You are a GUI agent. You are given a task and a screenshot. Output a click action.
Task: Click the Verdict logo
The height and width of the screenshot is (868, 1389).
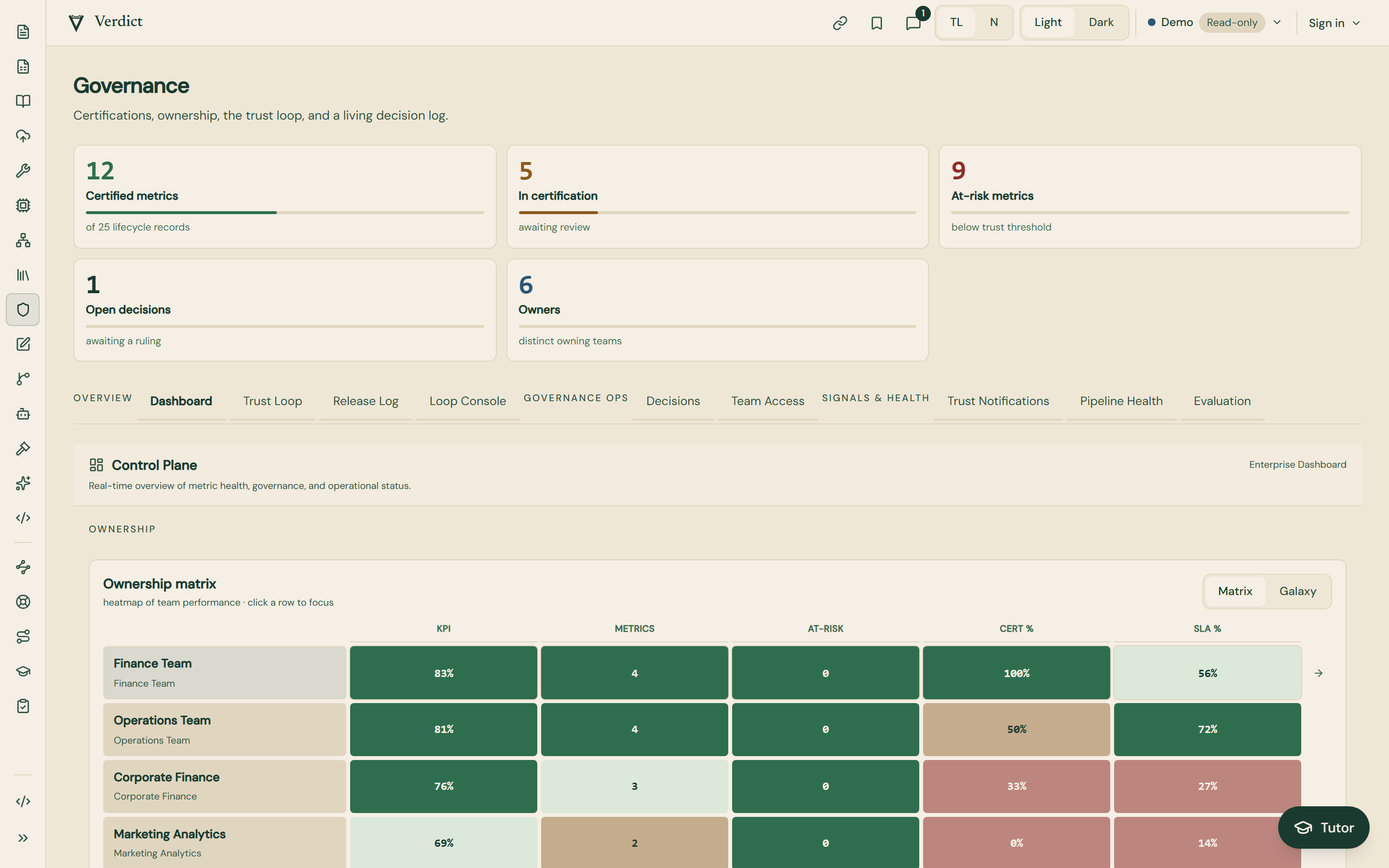(106, 22)
